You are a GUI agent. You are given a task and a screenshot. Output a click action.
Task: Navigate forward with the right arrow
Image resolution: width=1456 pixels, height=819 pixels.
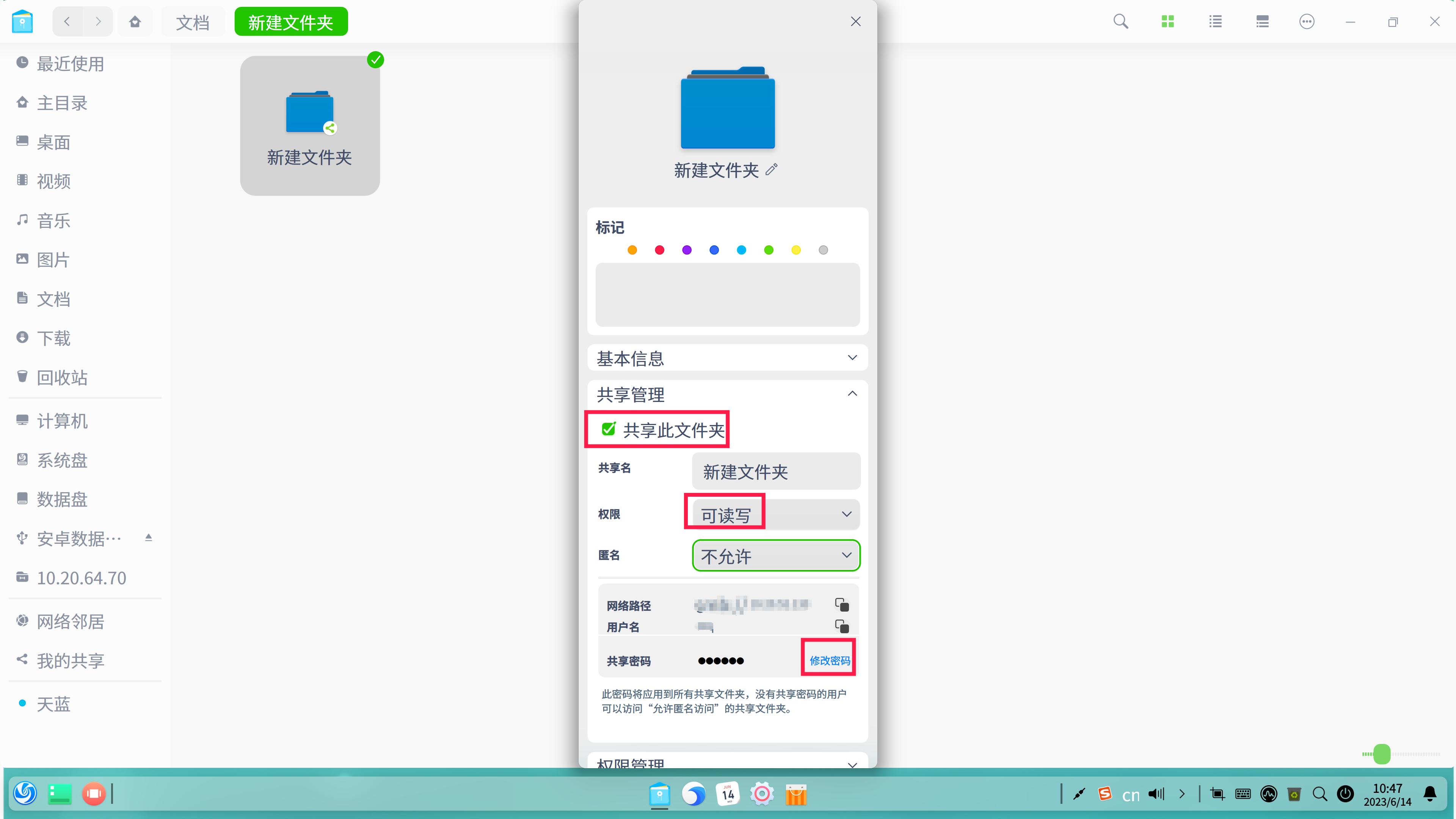click(x=98, y=22)
